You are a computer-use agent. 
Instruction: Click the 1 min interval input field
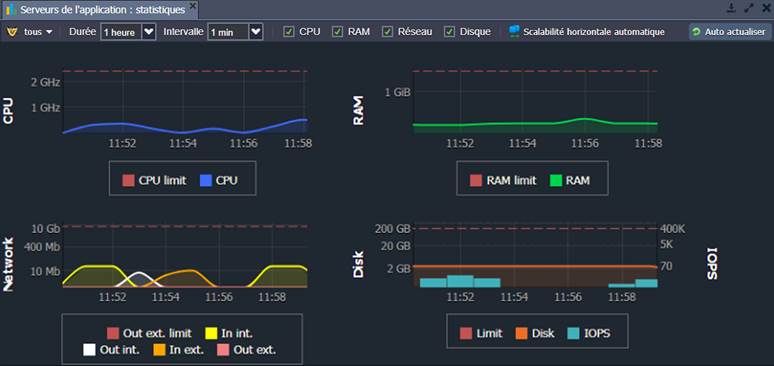(x=228, y=33)
